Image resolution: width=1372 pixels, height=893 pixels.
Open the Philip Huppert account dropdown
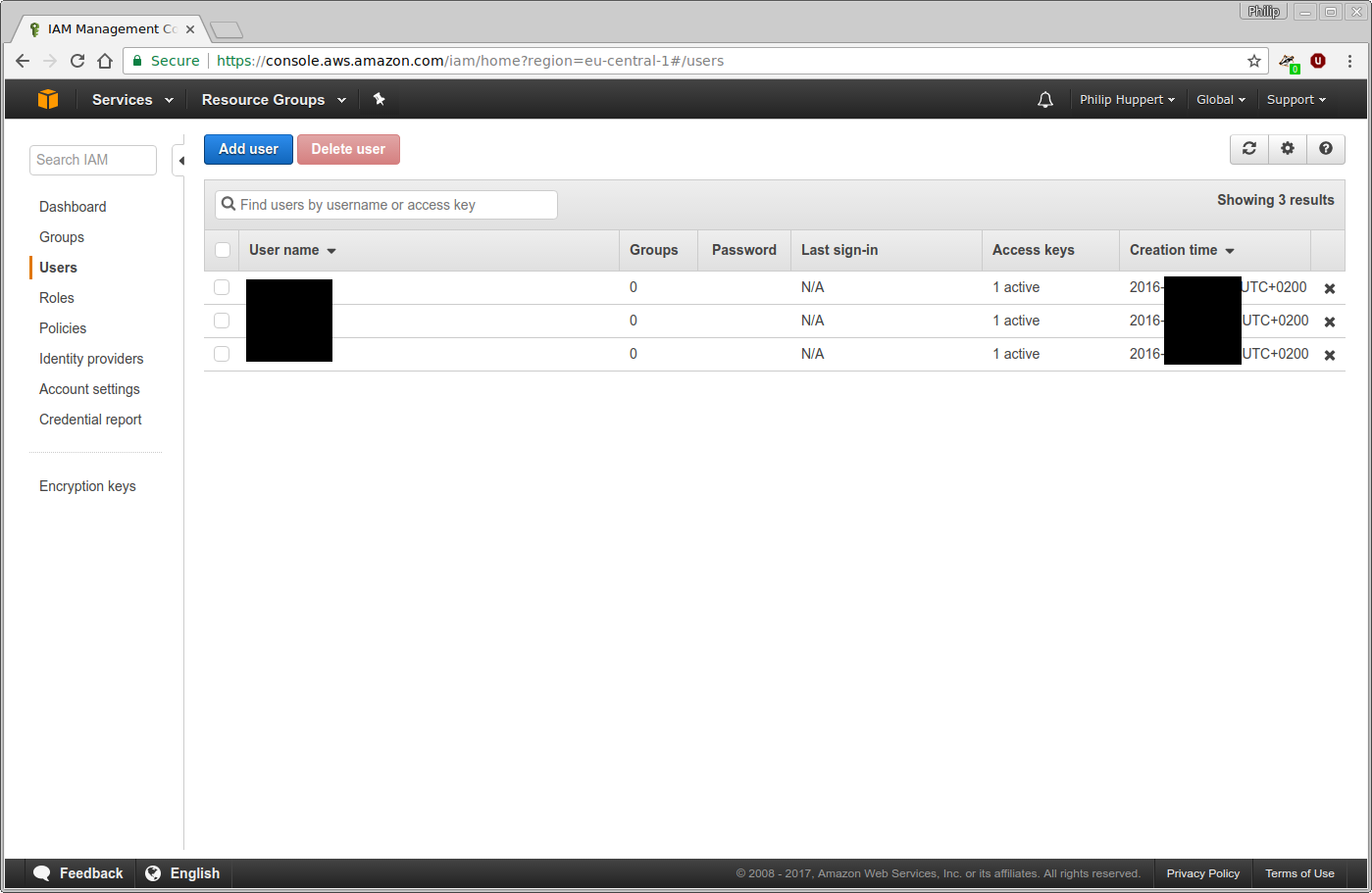(x=1126, y=99)
